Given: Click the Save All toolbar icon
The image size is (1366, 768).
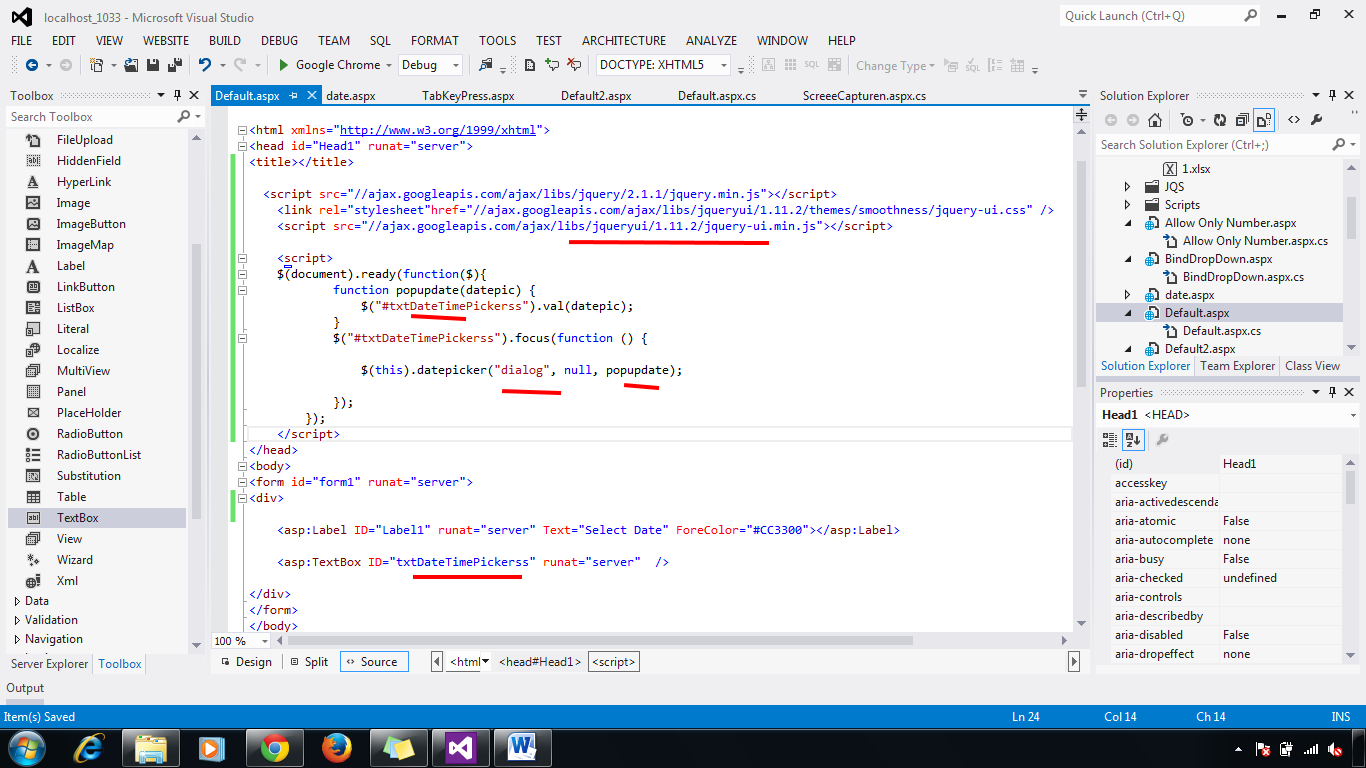Looking at the screenshot, I should pos(175,65).
